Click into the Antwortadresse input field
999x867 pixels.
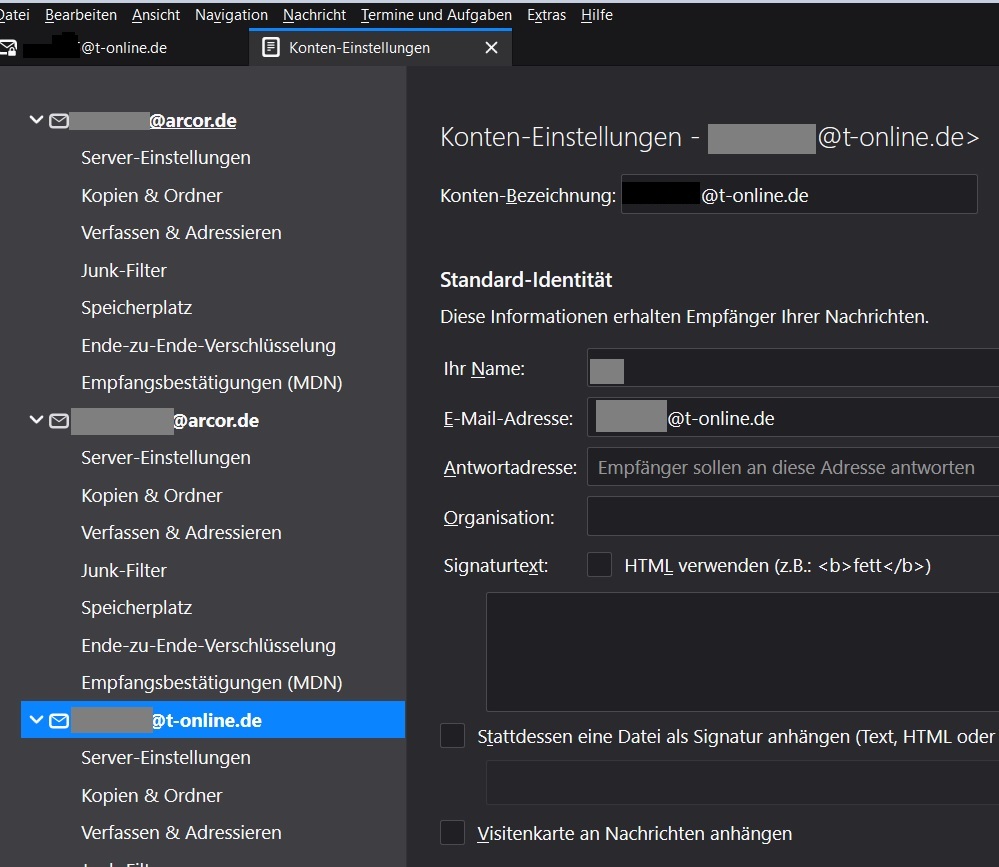[x=790, y=467]
